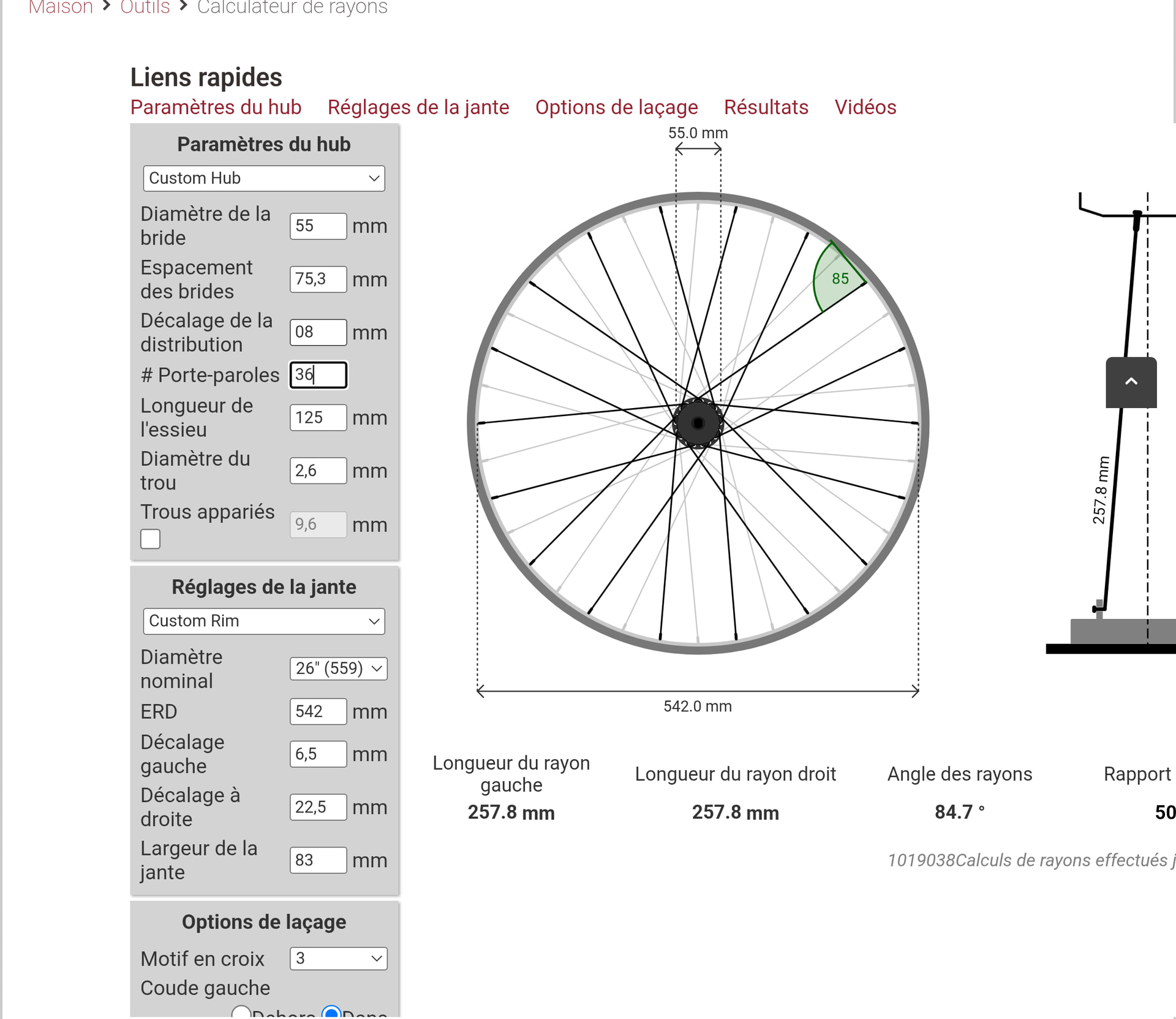Click the Longueur de l'essieu input field
The height and width of the screenshot is (1019, 1176).
pos(318,418)
